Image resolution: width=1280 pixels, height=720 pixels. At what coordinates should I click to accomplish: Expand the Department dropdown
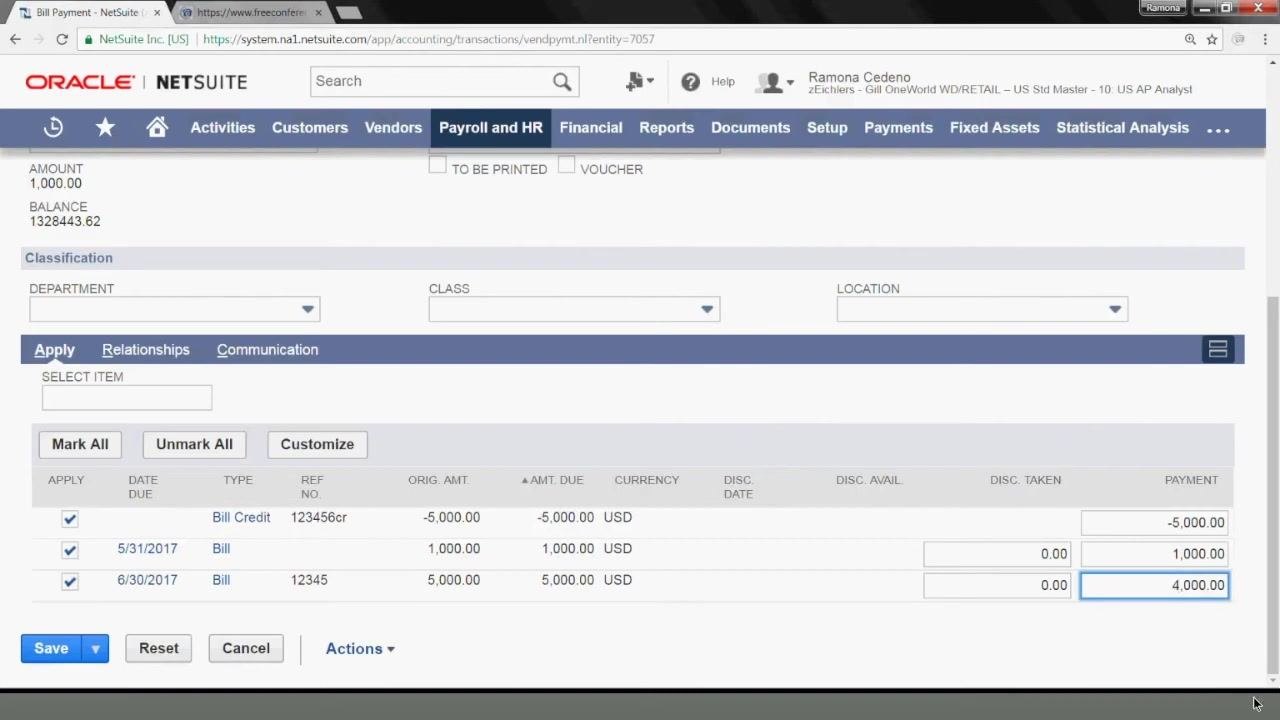click(308, 310)
